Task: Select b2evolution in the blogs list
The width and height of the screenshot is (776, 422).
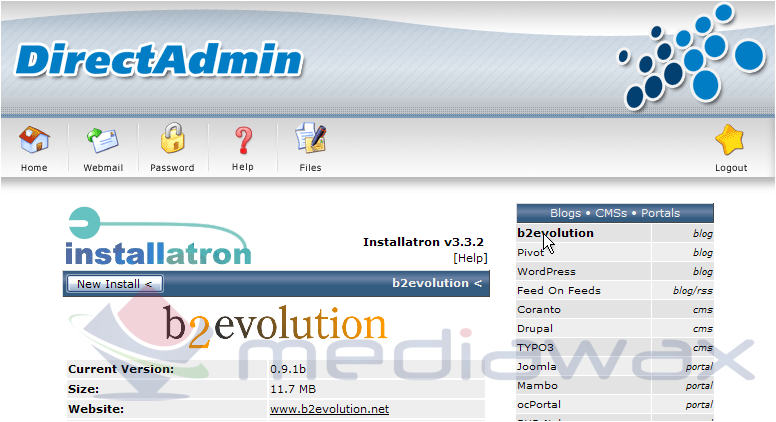Action: (x=555, y=233)
